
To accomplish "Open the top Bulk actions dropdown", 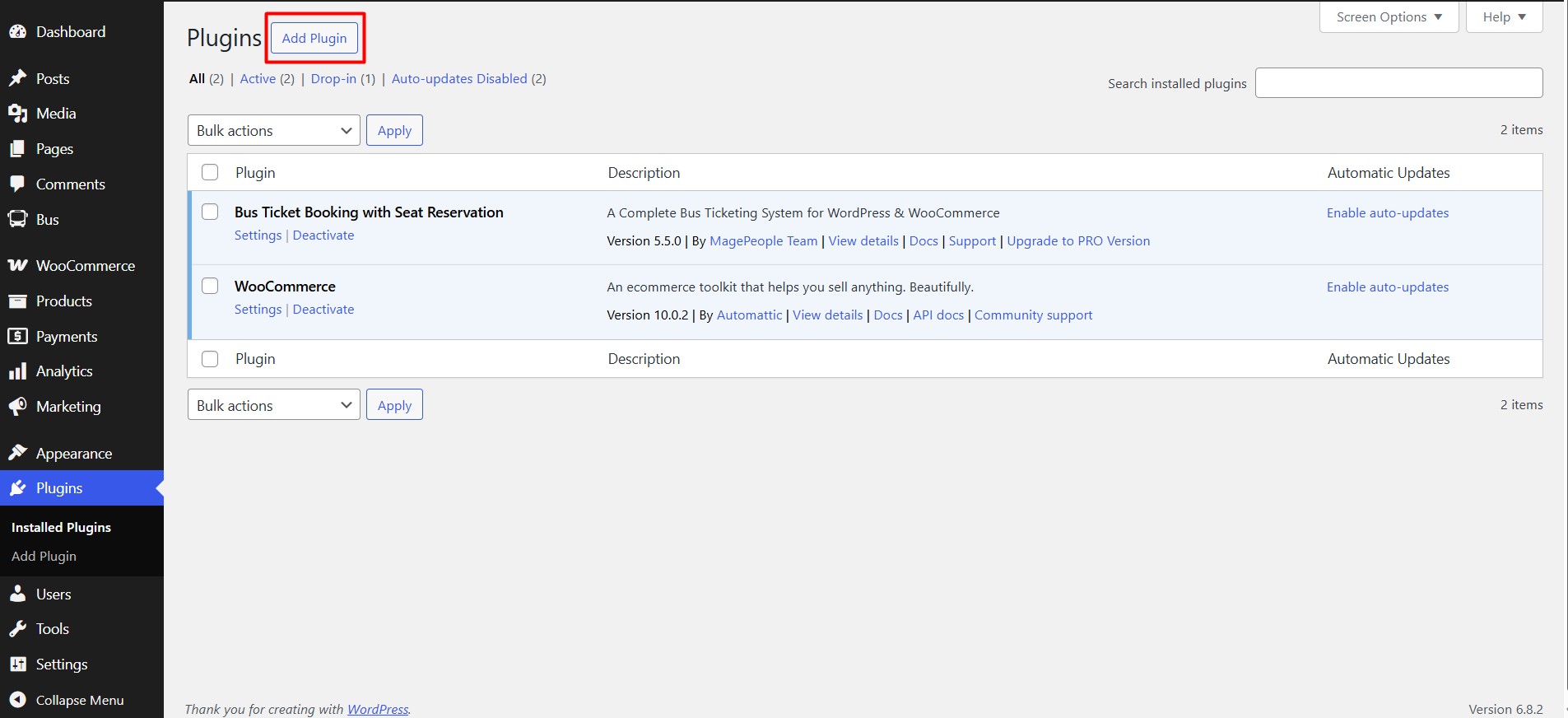I will point(274,130).
